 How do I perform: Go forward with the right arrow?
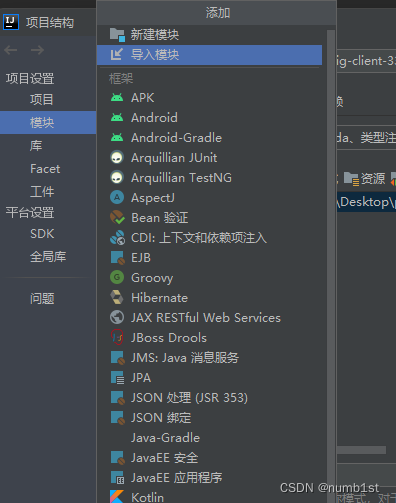point(37,50)
